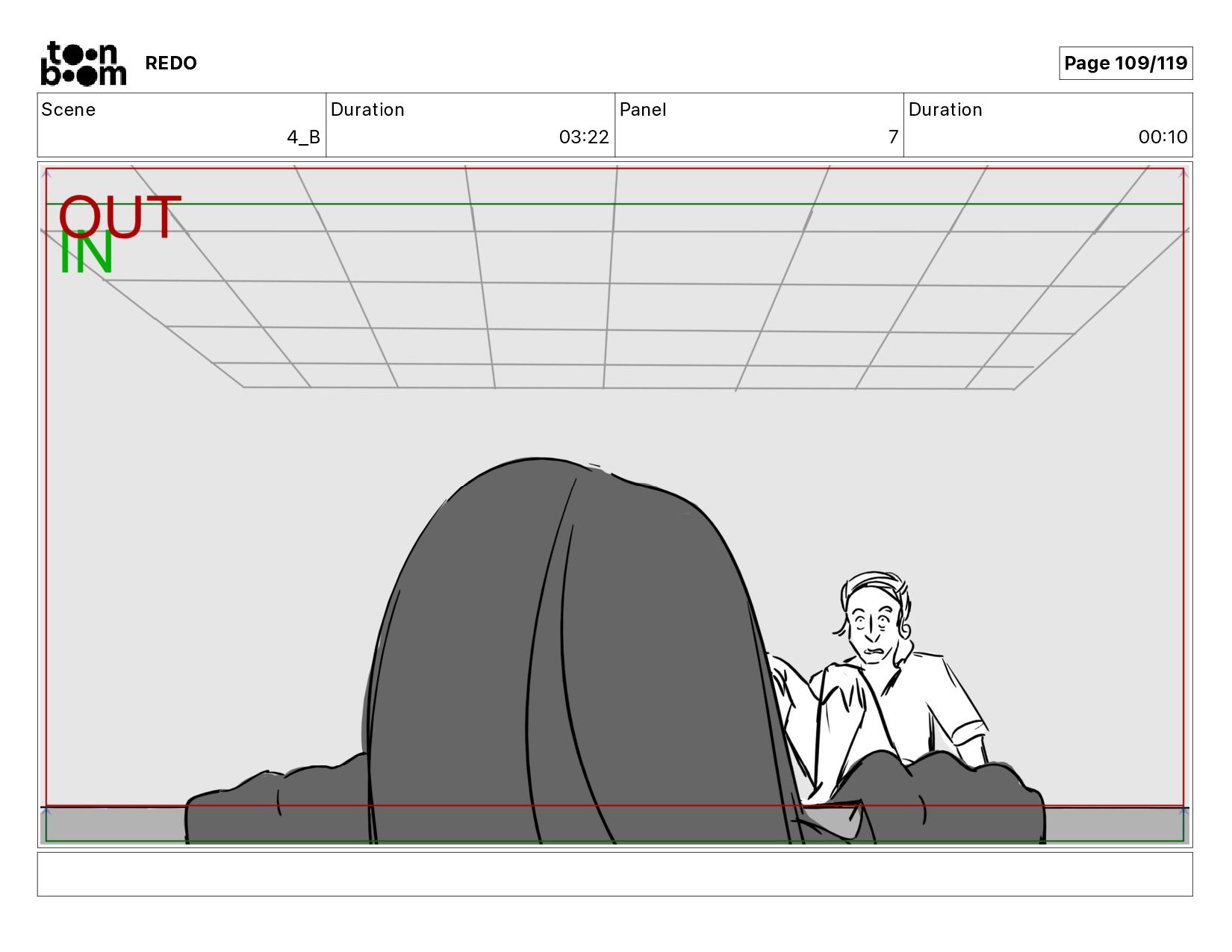This screenshot has width=1232, height=952.
Task: Select the Scene label
Action: [x=69, y=110]
